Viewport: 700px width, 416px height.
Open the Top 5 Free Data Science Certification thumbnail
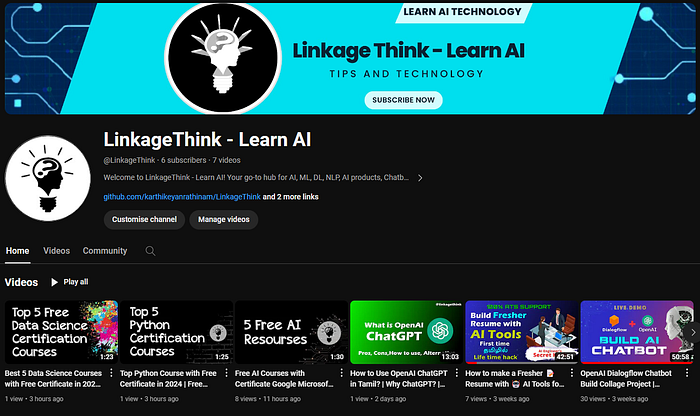62,332
